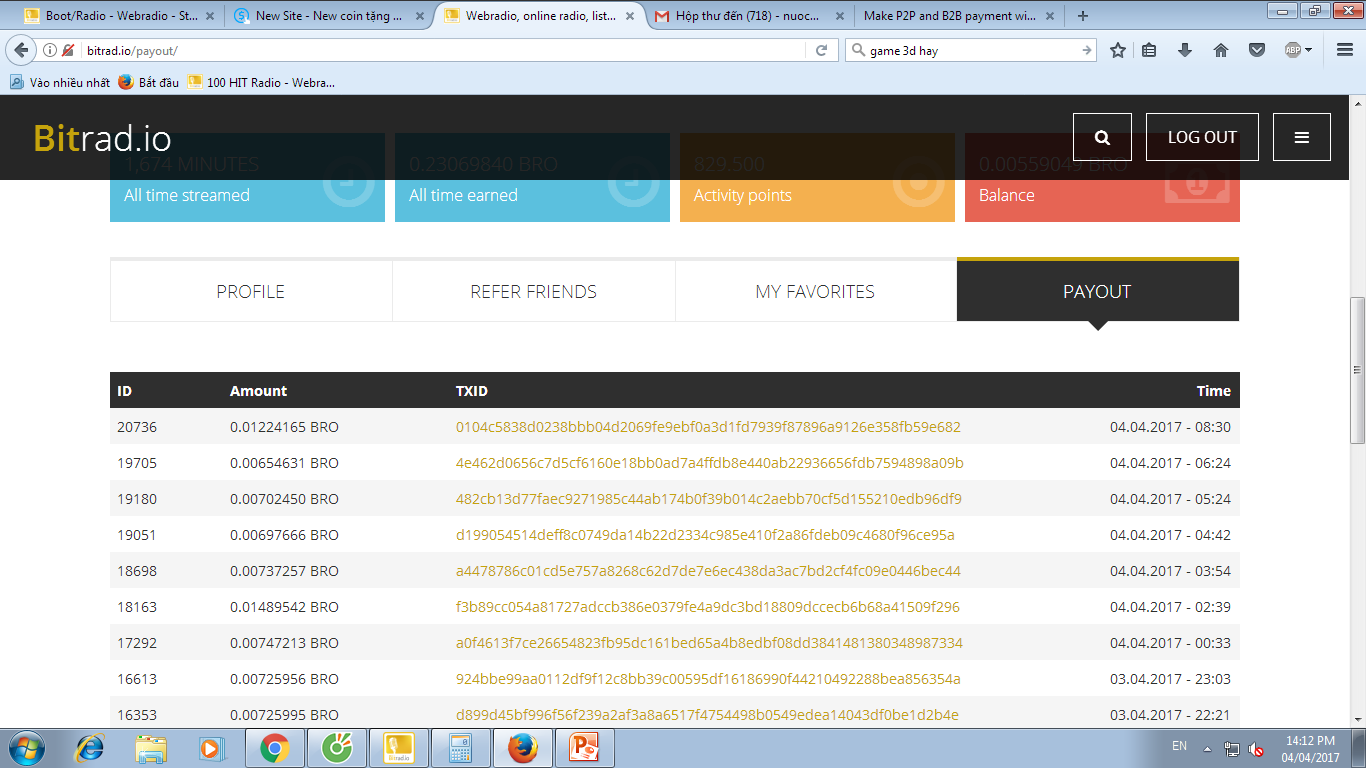Image resolution: width=1366 pixels, height=768 pixels.
Task: Select the Webradio, online radio browser tab
Action: click(x=538, y=15)
